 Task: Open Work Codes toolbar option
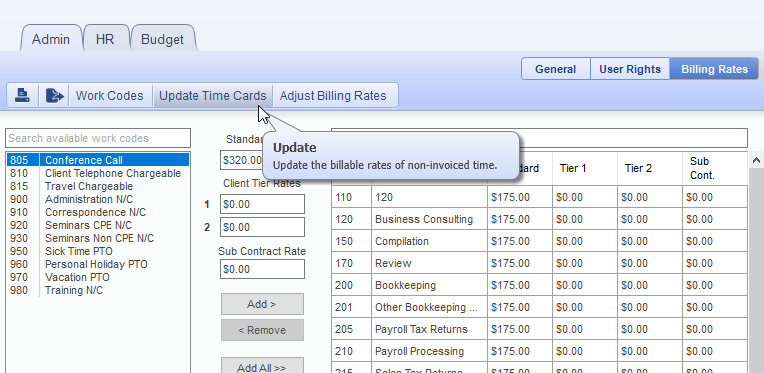pos(110,95)
